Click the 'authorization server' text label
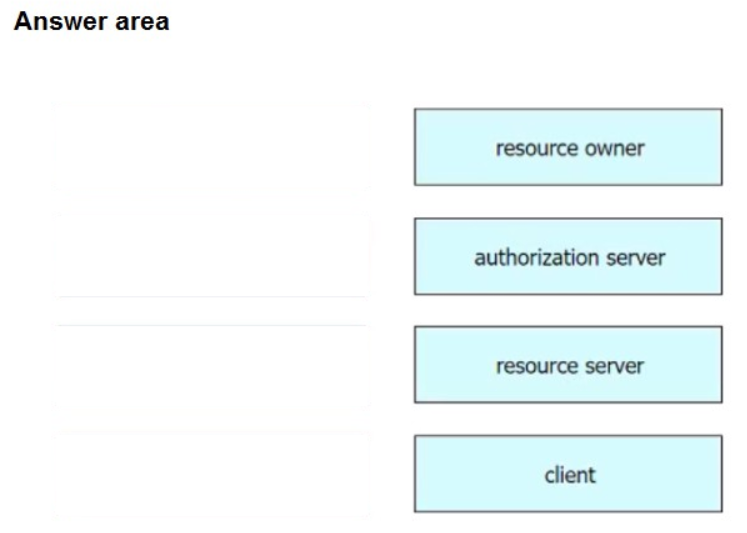 point(570,258)
